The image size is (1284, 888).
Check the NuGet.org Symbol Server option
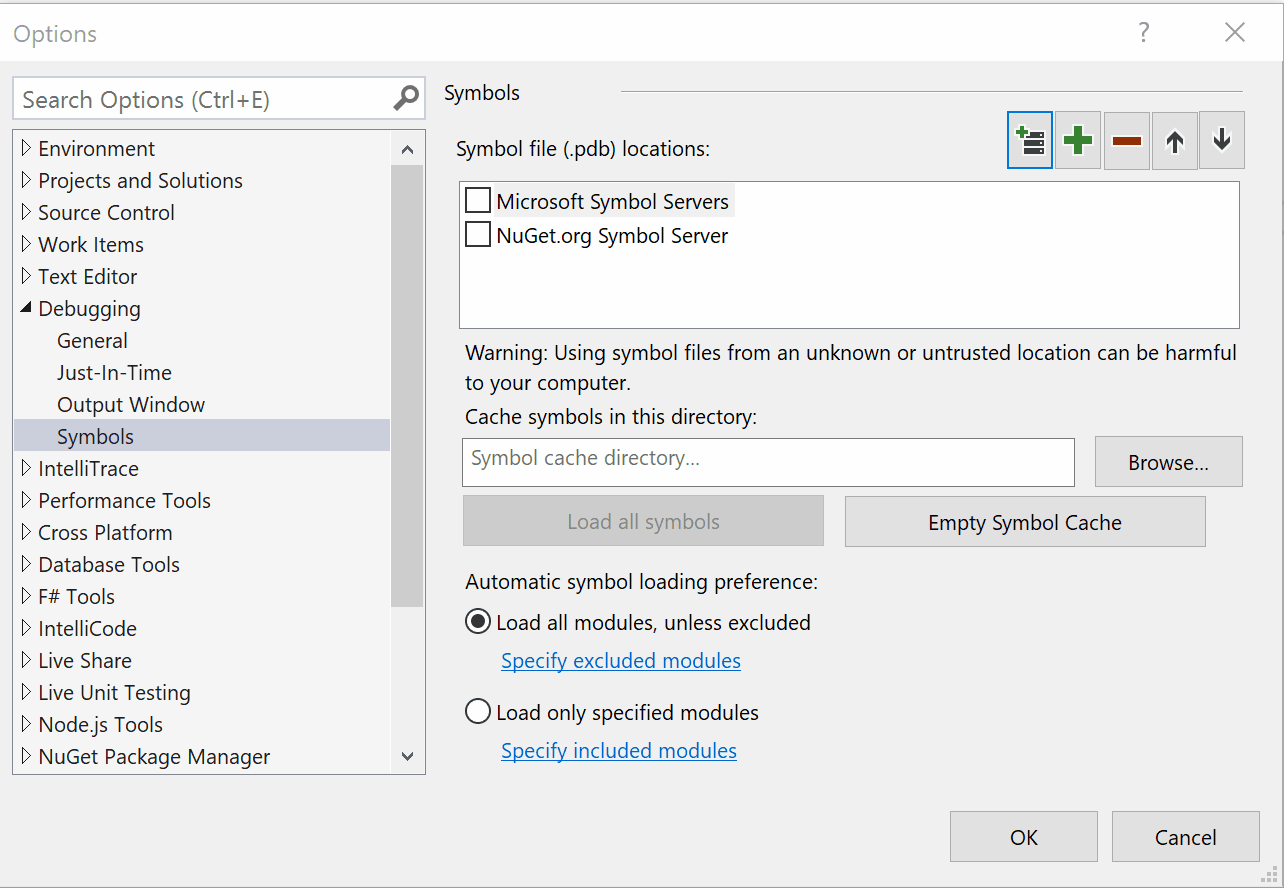click(477, 235)
